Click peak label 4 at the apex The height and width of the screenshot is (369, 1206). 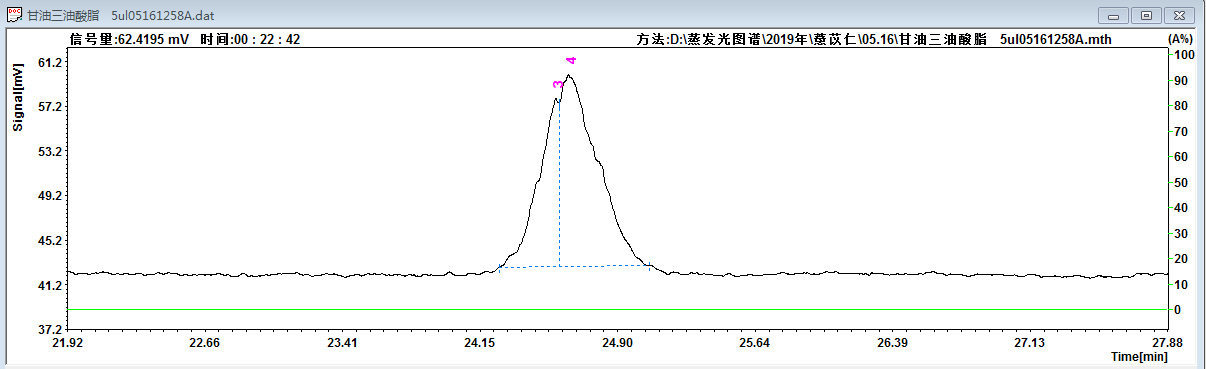click(x=571, y=61)
